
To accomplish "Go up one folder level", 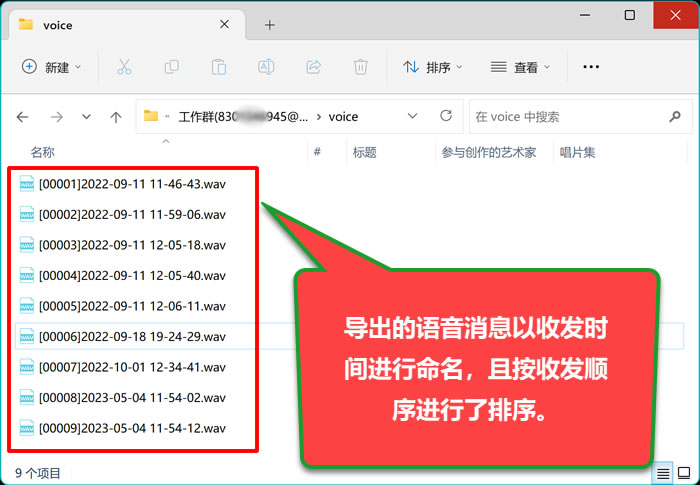I will 116,117.
